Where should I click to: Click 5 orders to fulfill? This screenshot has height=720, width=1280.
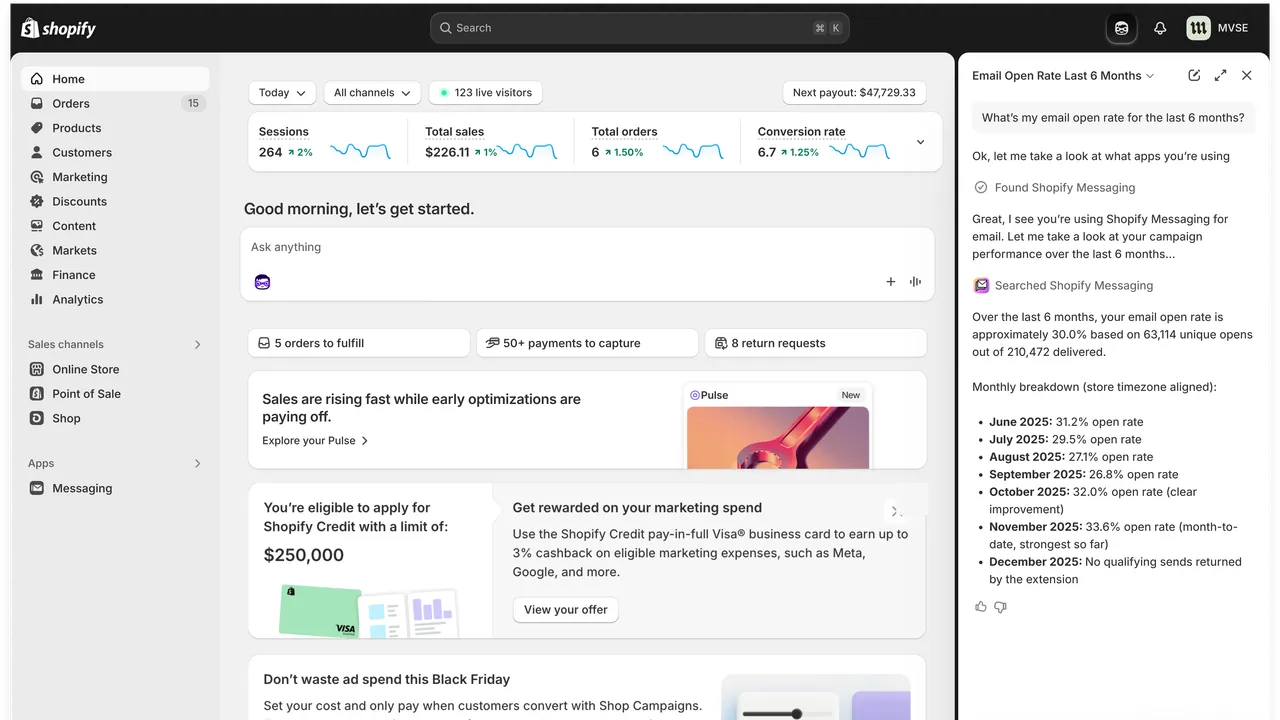[359, 343]
